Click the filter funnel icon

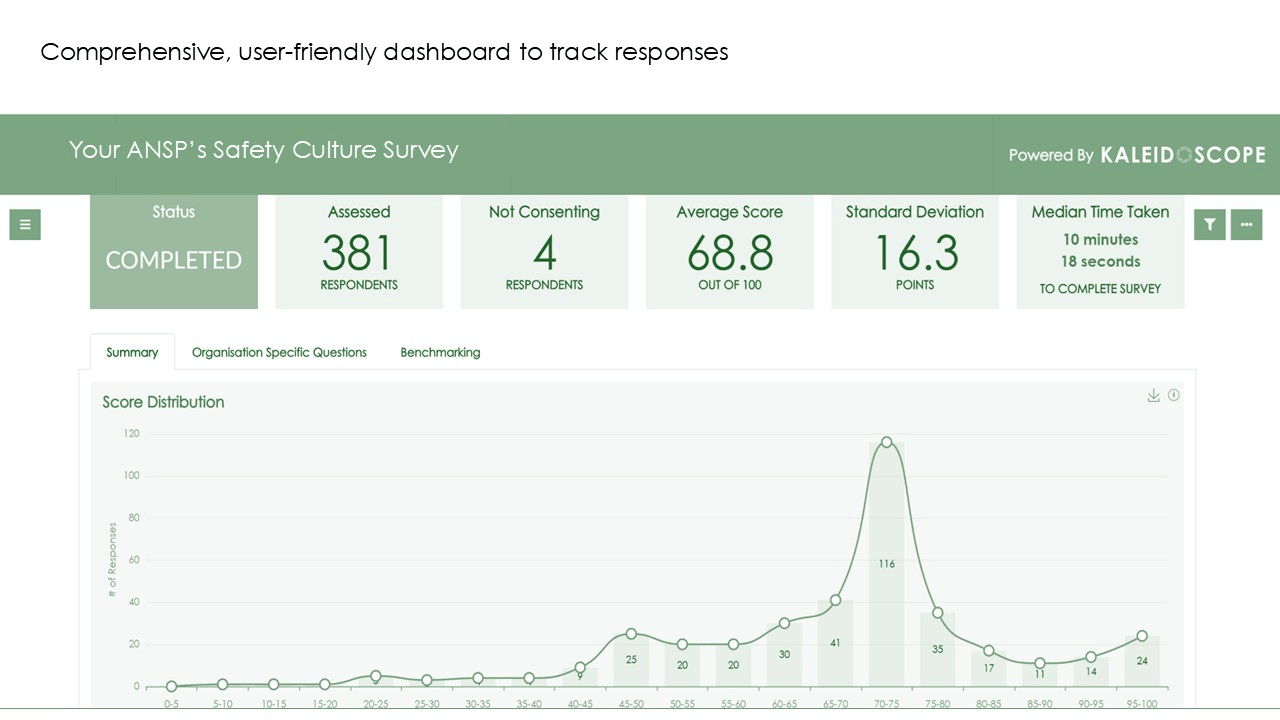(1210, 225)
